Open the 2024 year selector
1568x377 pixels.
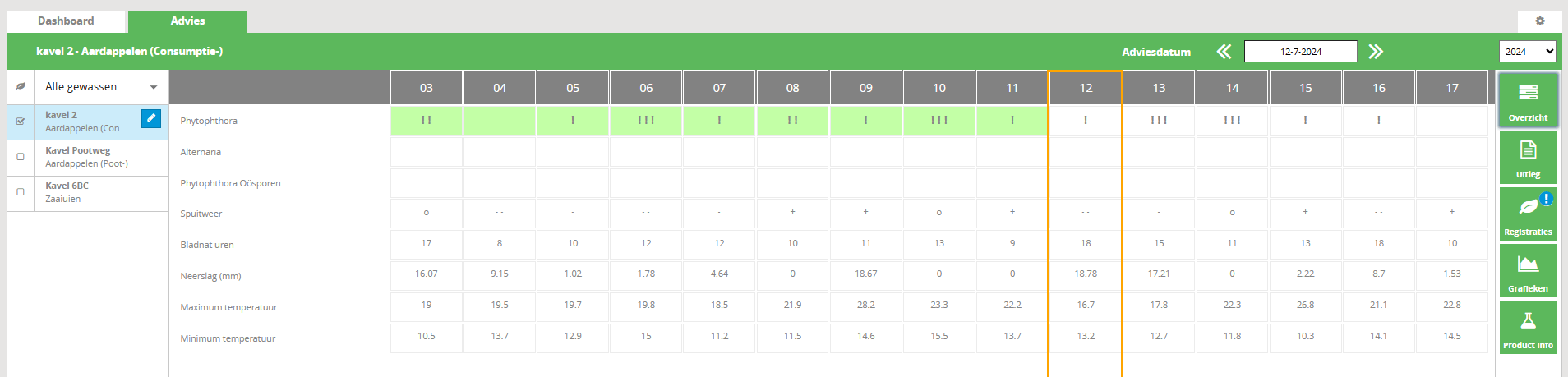1528,52
